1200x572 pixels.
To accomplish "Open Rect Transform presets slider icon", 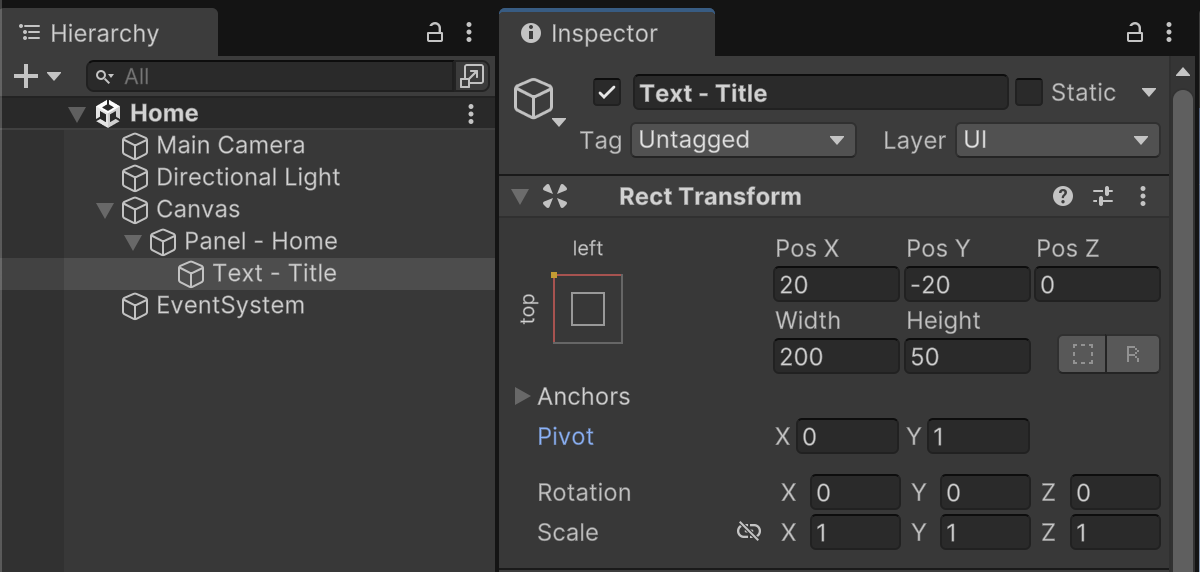I will tap(1103, 196).
